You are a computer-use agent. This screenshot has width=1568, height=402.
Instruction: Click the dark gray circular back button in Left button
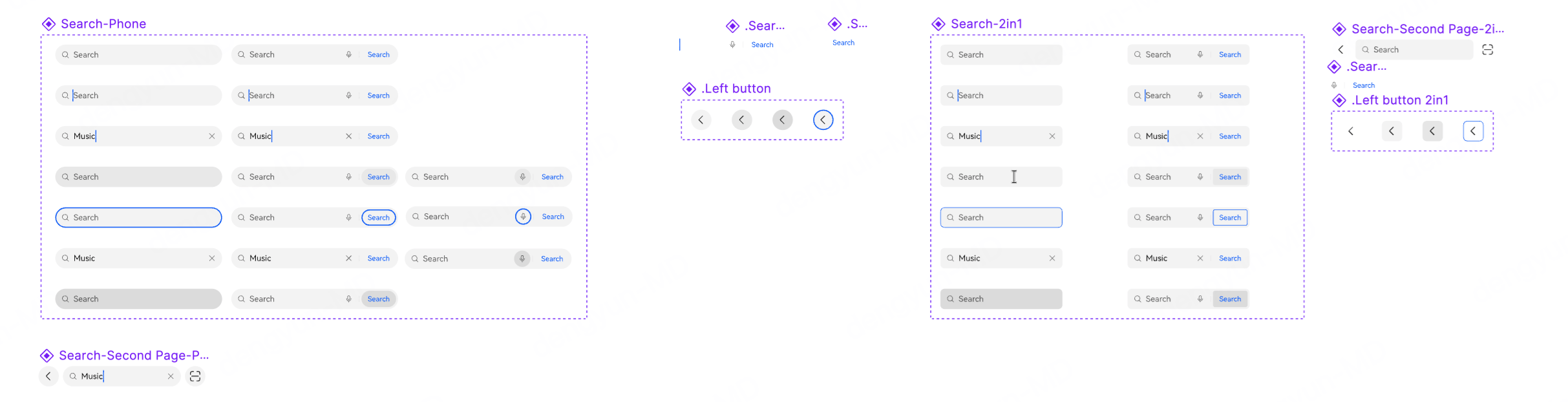[782, 120]
